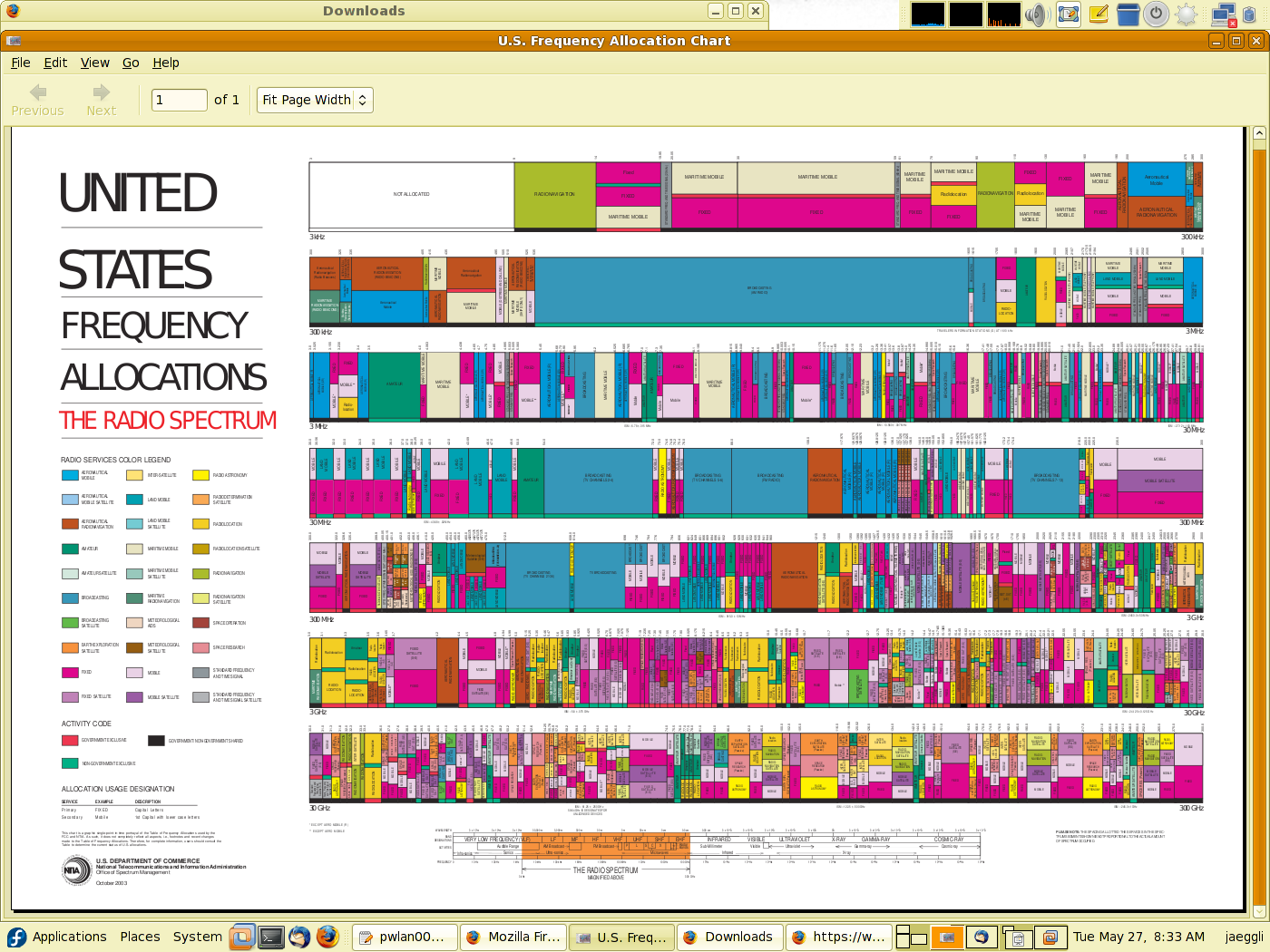The height and width of the screenshot is (952, 1270).
Task: Switch to the pwlan00 taskbar window
Action: coord(402,937)
